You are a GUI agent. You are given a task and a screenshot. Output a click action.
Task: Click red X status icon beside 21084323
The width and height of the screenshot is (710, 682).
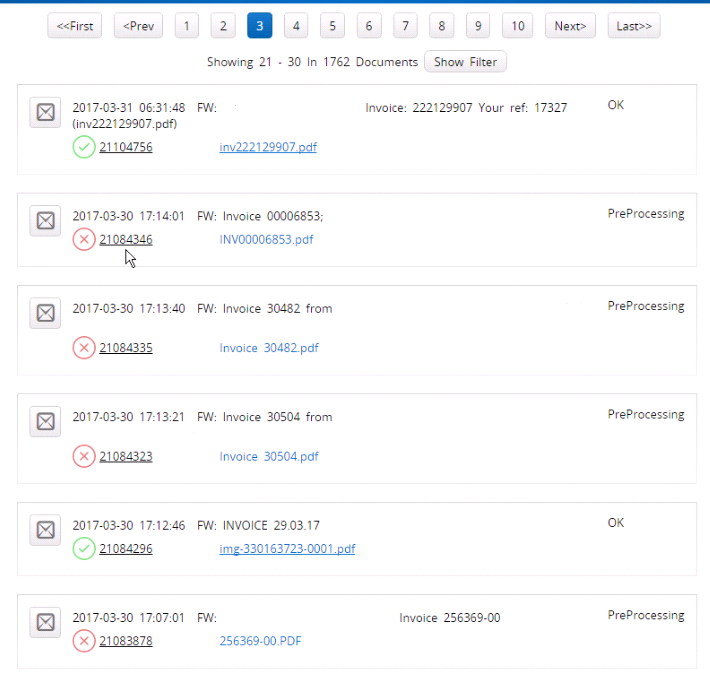coord(84,456)
